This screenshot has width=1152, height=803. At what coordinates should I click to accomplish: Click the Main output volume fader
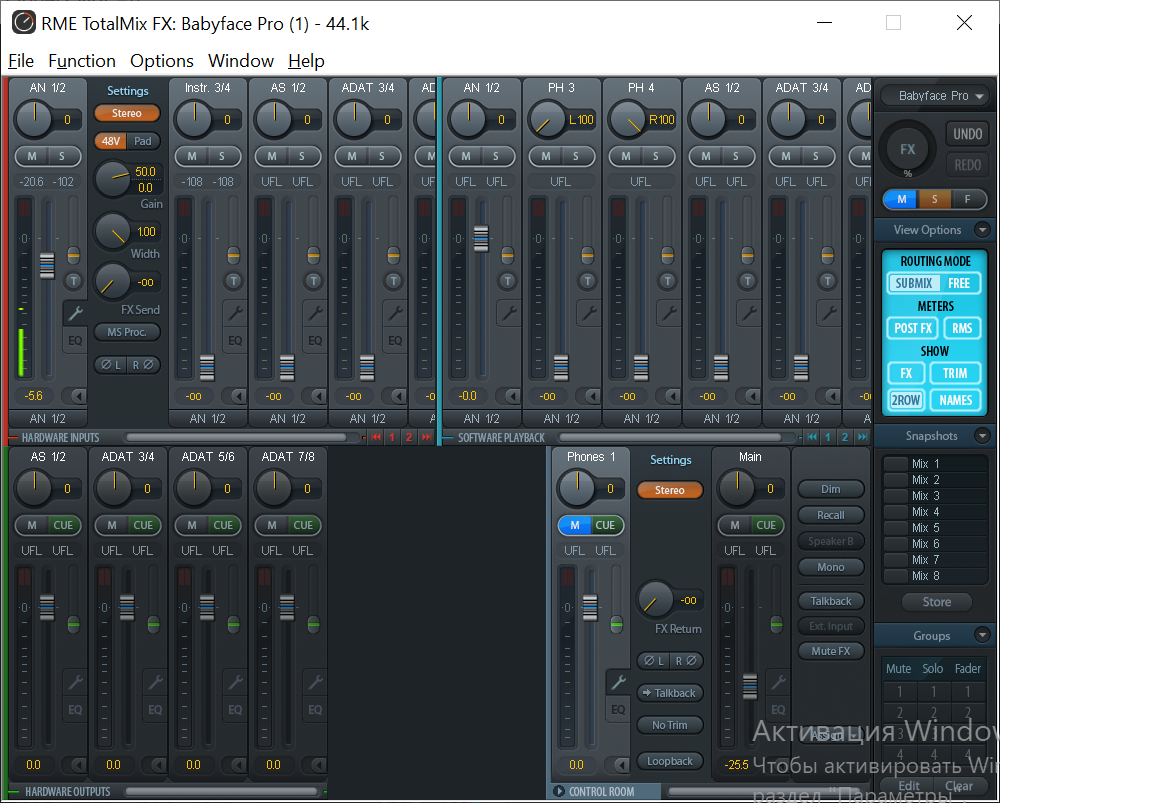coord(750,686)
